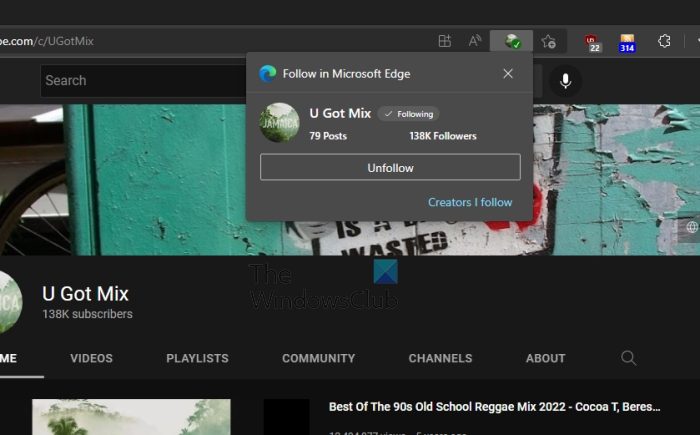Switch to the VIDEOS tab
This screenshot has height=435, width=700.
(x=91, y=358)
